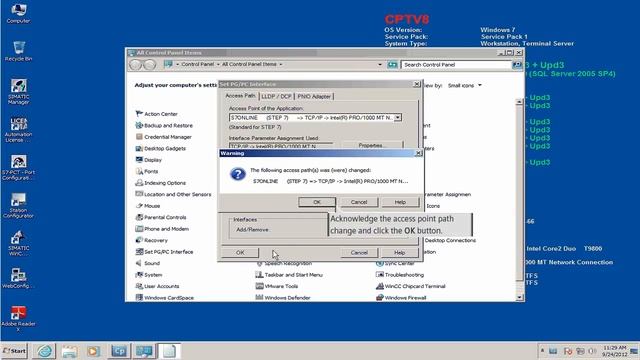
Task: Open Phone and Modem item
Action: tap(162, 229)
